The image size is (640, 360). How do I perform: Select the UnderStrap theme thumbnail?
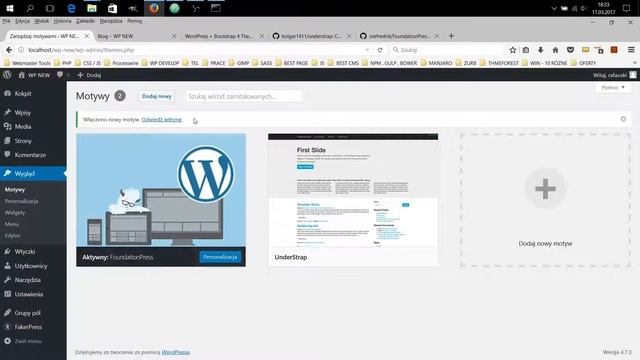point(353,190)
